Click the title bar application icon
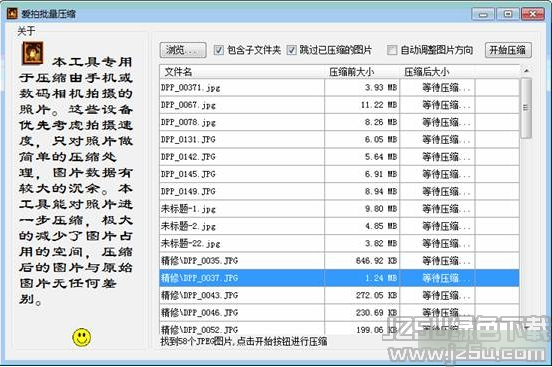This screenshot has width=552, height=367. pos(12,14)
